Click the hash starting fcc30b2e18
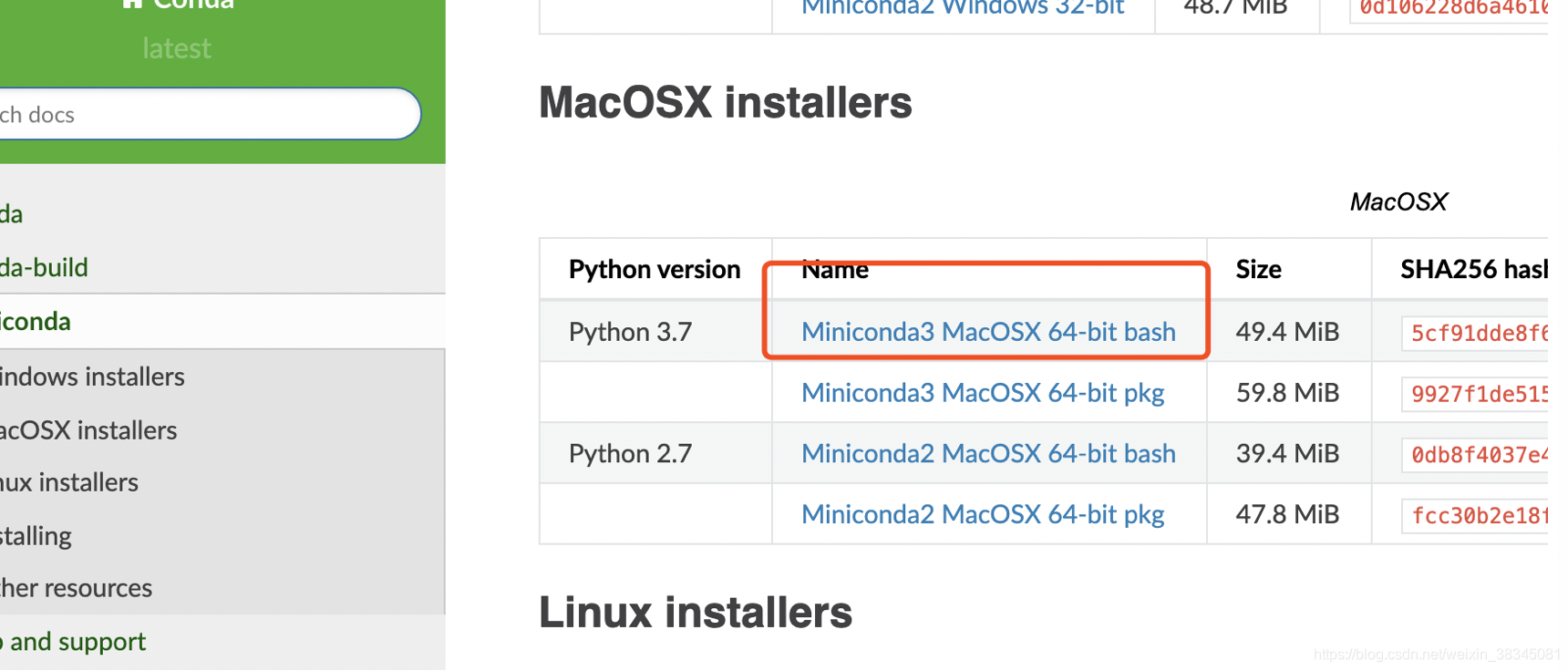The image size is (1568, 671). click(x=1475, y=516)
